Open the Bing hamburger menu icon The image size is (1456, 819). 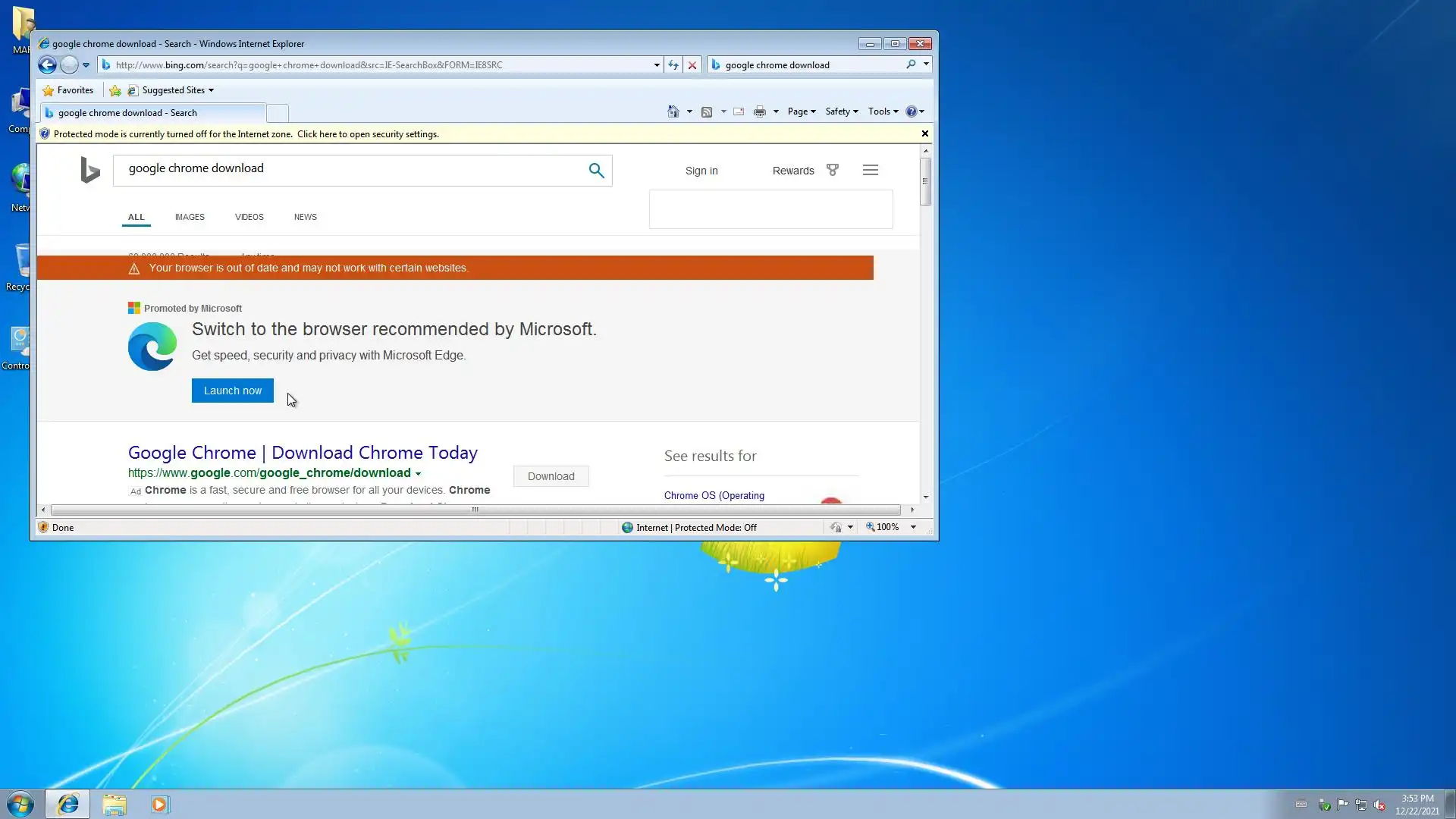tap(870, 171)
